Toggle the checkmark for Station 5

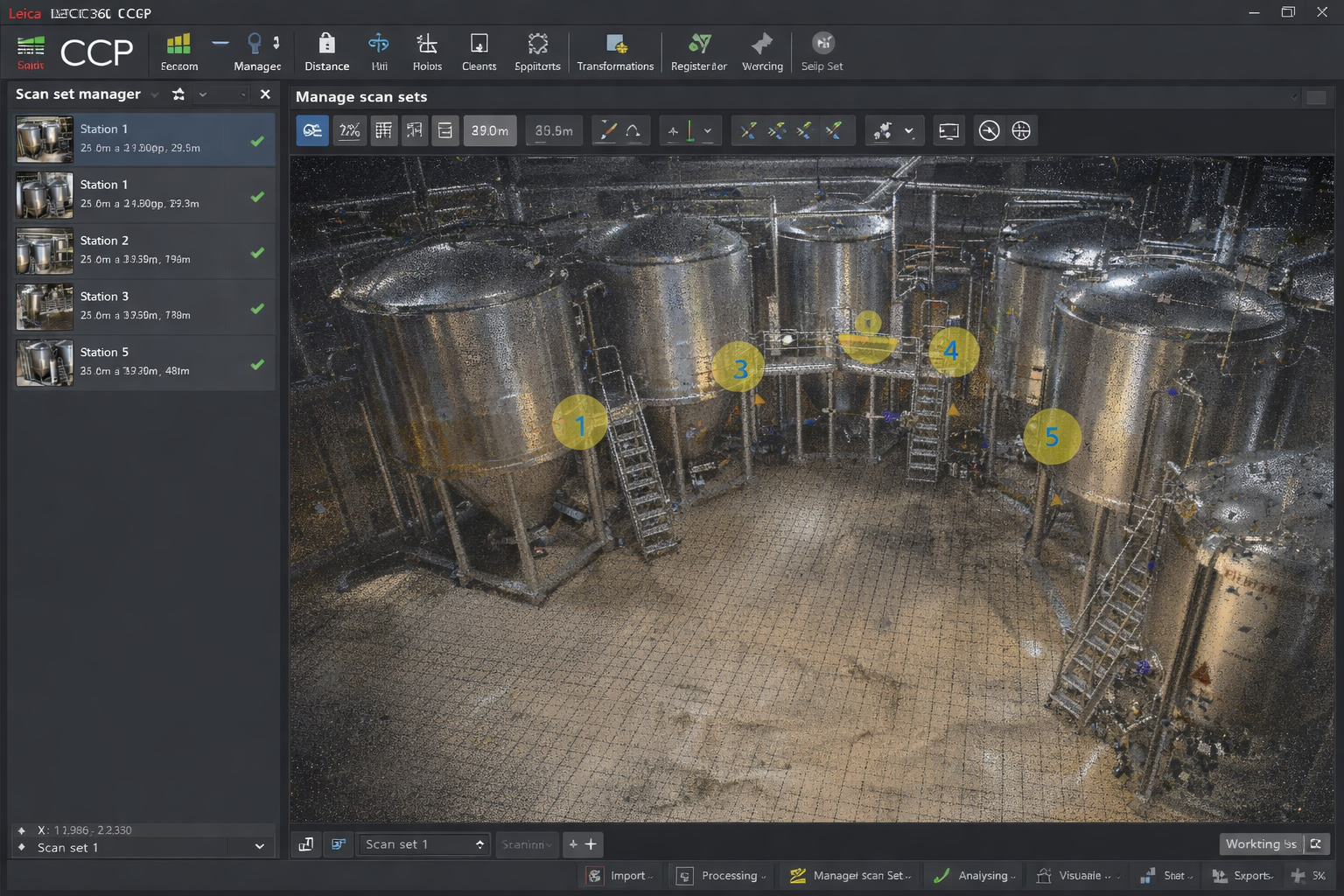(257, 365)
